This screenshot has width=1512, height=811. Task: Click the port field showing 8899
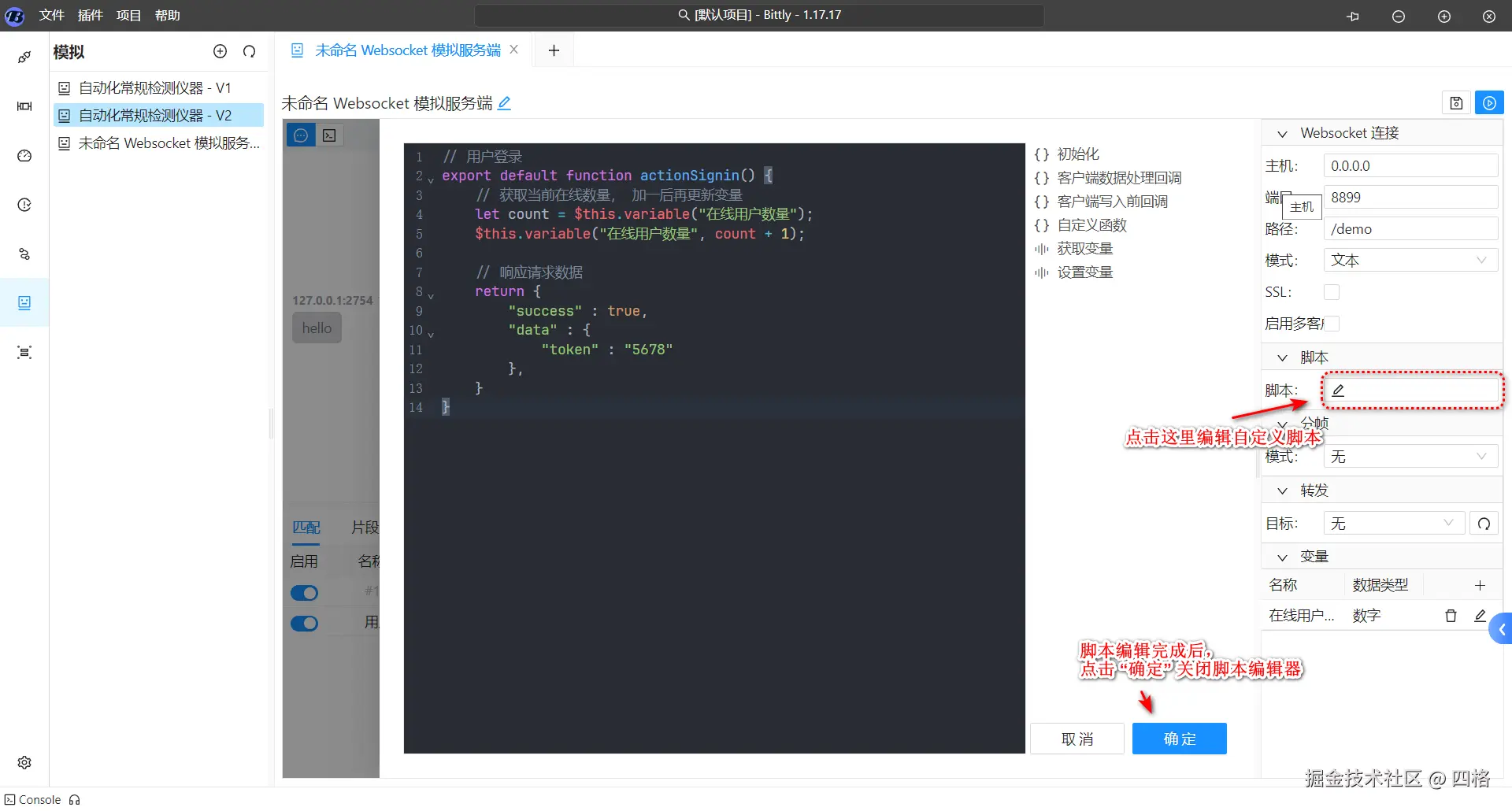tap(1410, 198)
